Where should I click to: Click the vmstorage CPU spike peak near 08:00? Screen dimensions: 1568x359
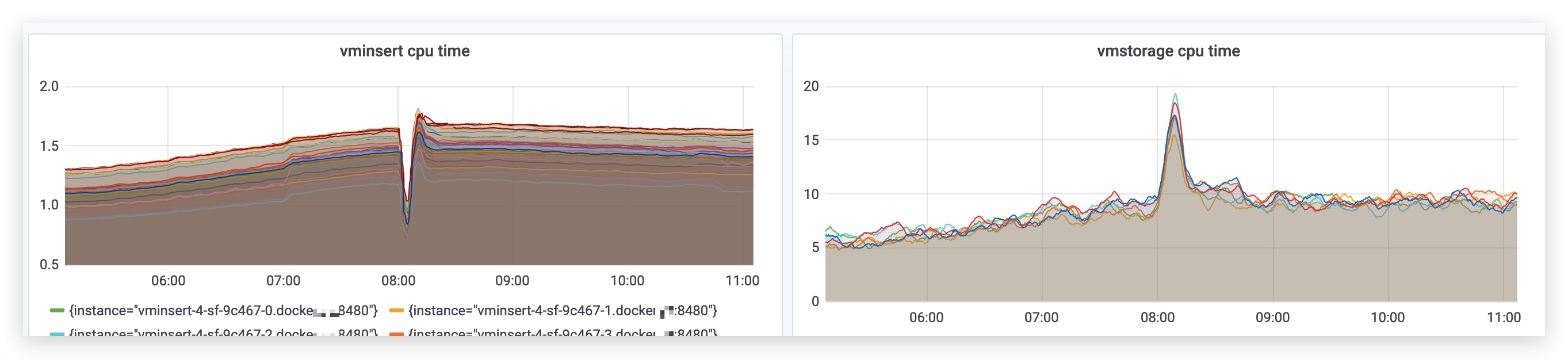1175,96
